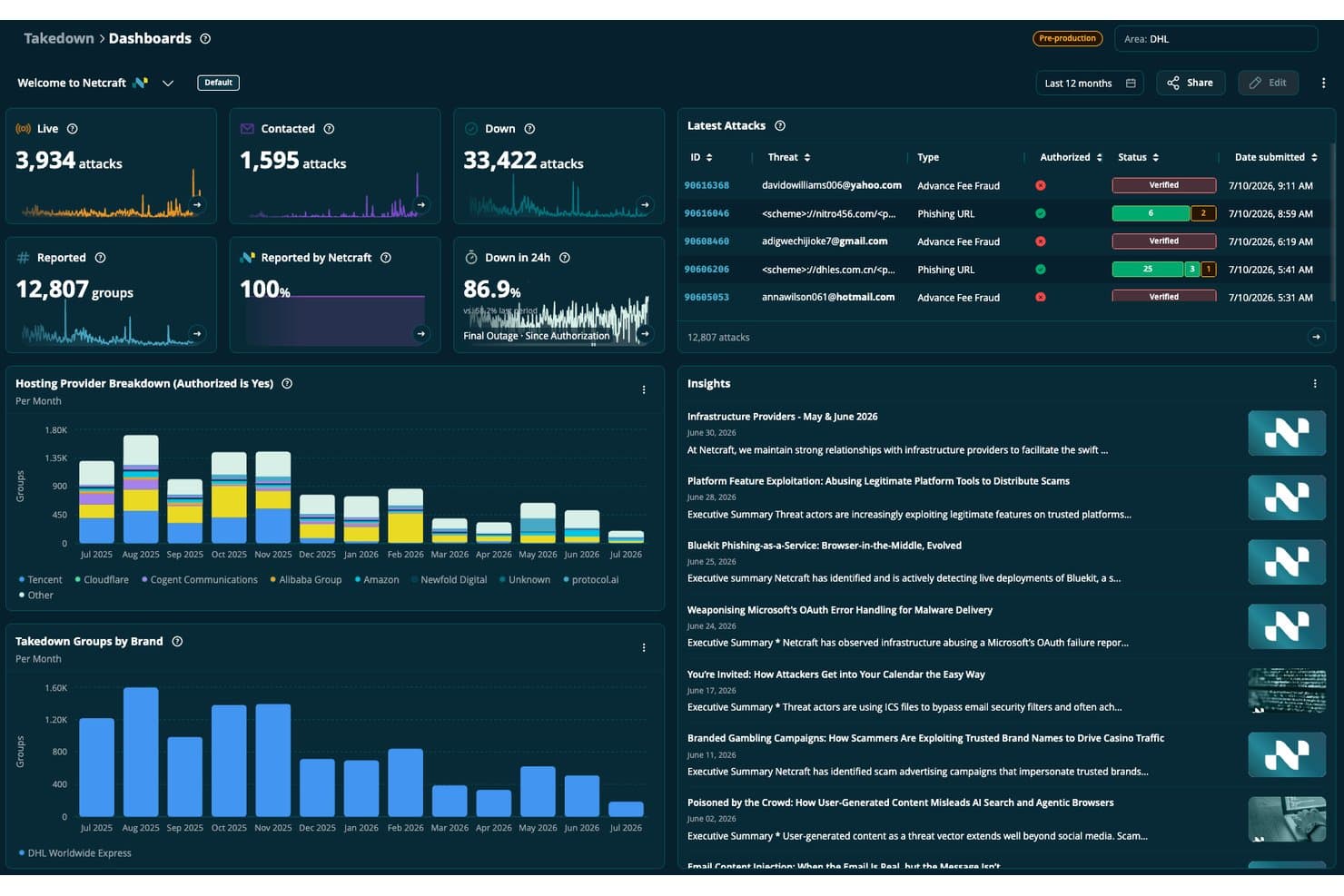Click the info icon beside Down

click(x=529, y=129)
